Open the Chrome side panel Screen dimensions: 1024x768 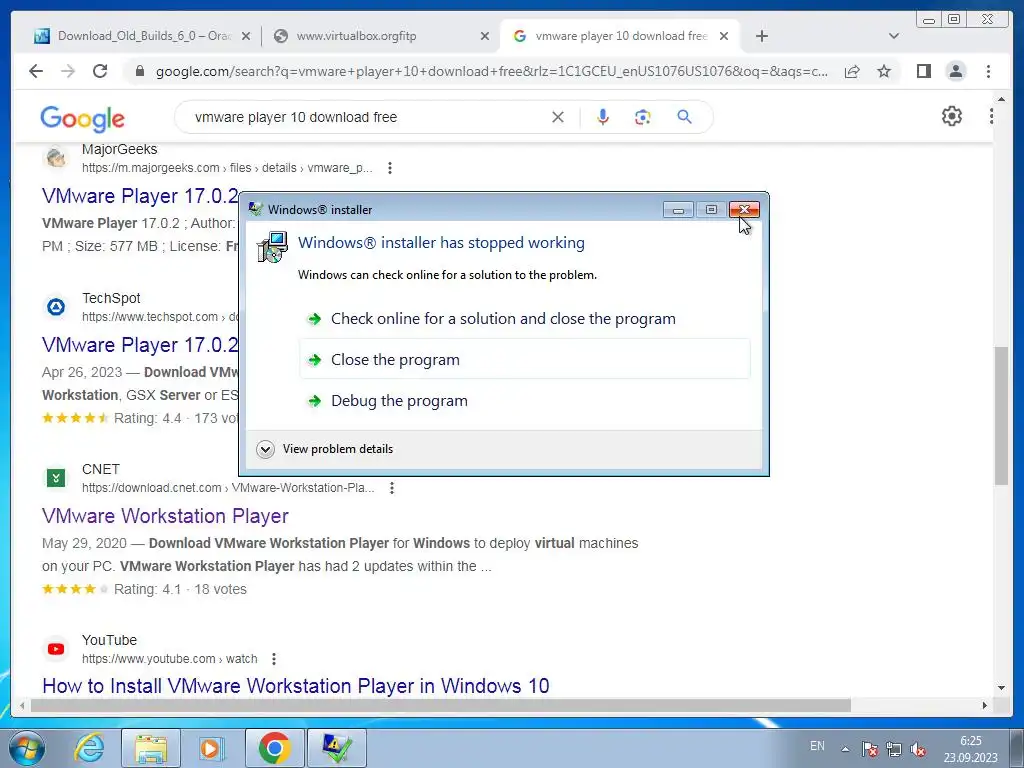coord(923,71)
